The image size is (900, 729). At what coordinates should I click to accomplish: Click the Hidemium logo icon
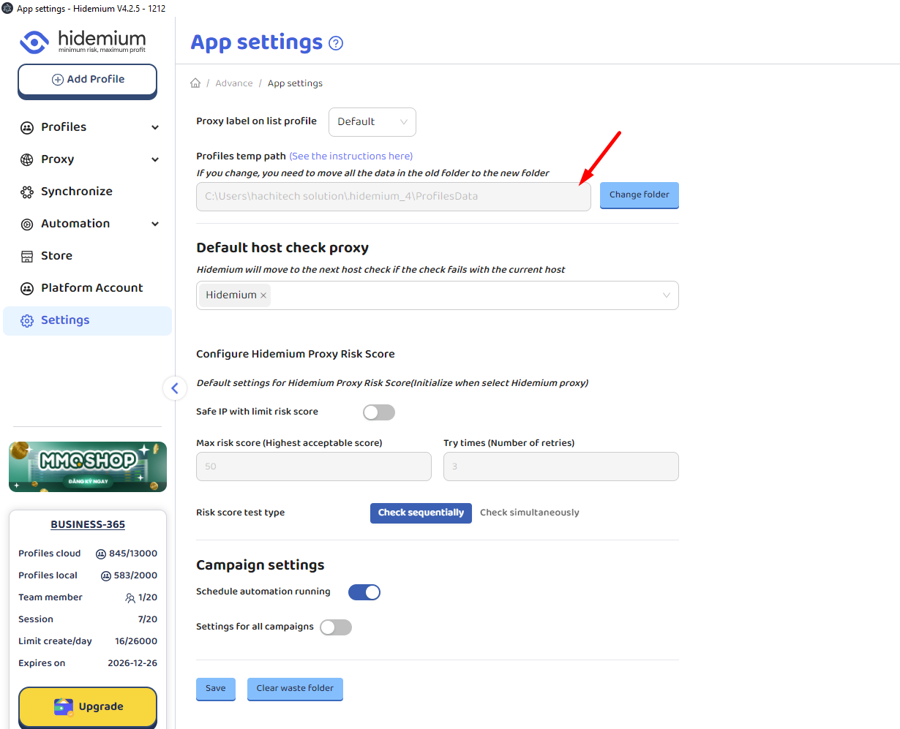(35, 42)
